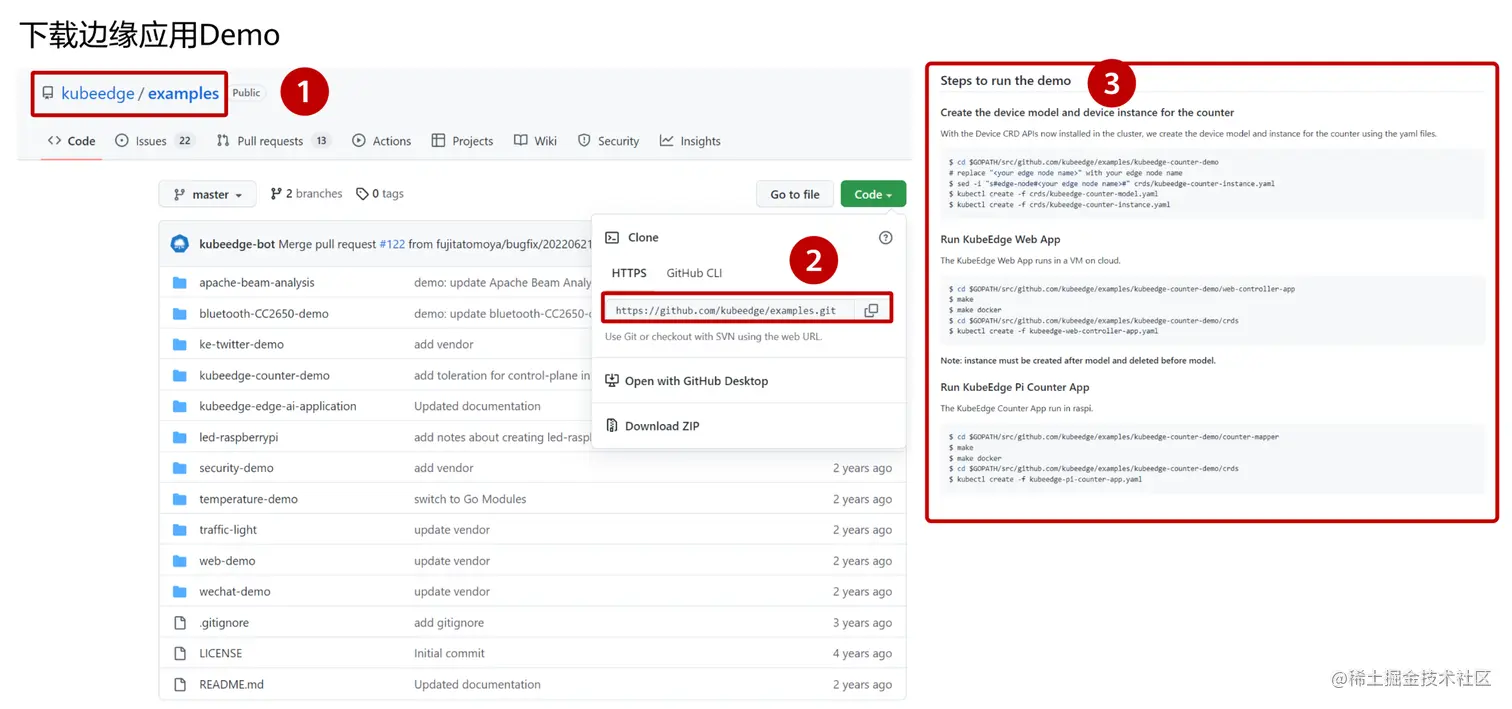
Task: Click the Go to file button
Action: pos(795,194)
